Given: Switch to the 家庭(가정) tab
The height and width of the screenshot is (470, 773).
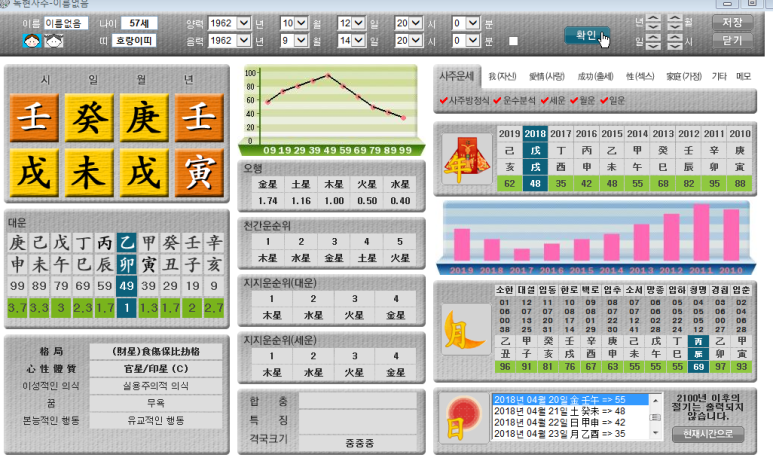Looking at the screenshot, I should [x=684, y=76].
